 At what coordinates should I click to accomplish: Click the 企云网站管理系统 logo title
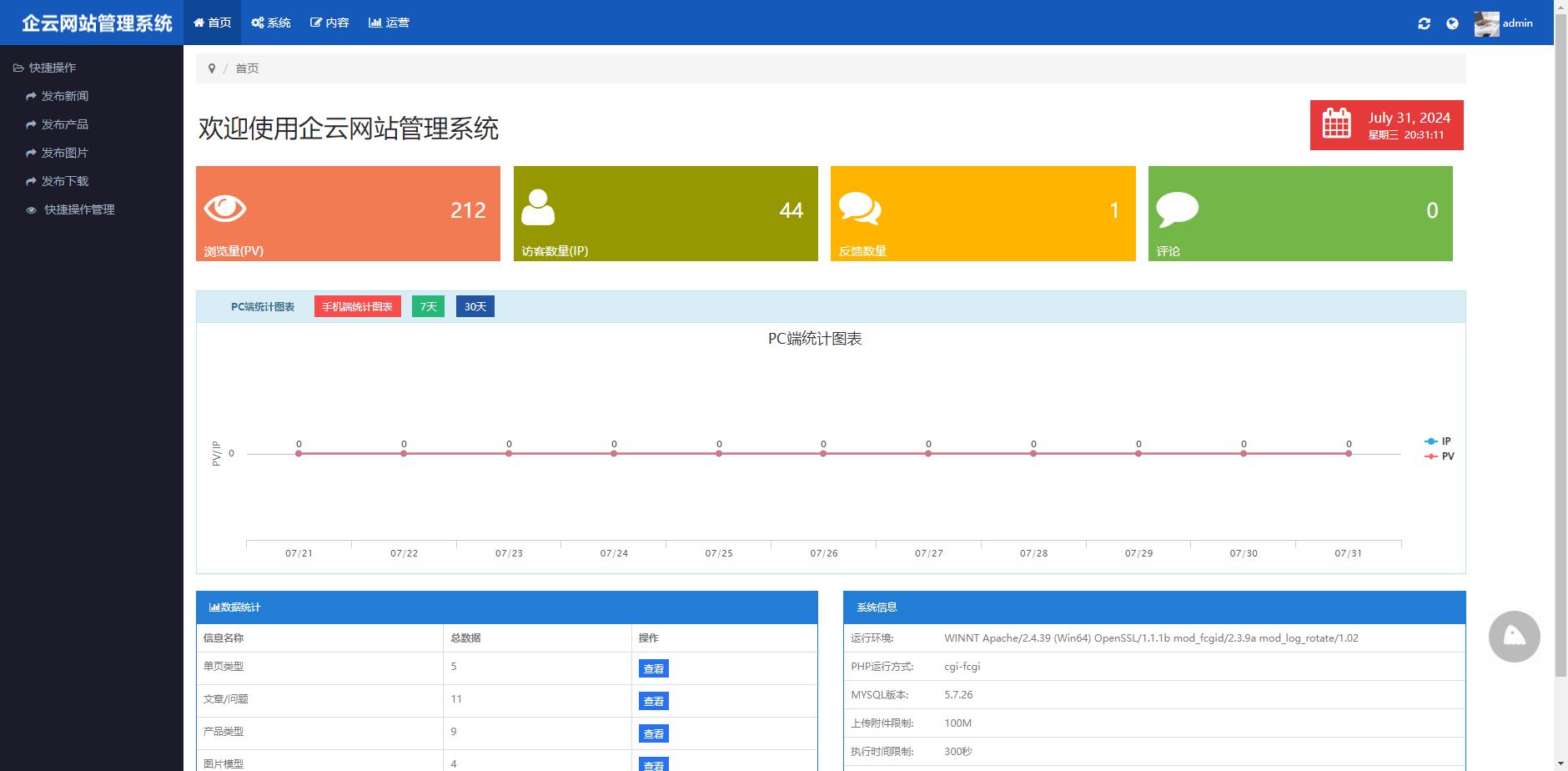pyautogui.click(x=97, y=23)
